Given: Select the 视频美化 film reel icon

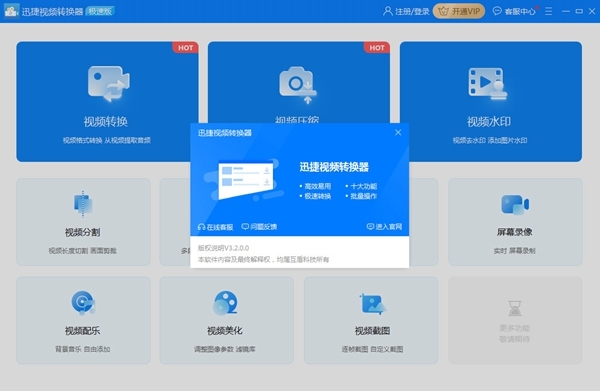Looking at the screenshot, I should point(225,303).
